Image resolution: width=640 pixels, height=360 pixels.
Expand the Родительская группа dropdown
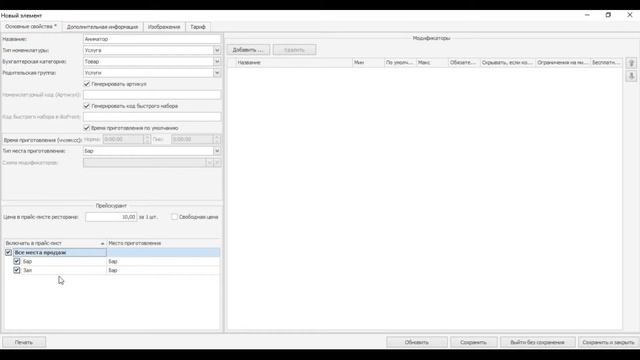point(217,73)
